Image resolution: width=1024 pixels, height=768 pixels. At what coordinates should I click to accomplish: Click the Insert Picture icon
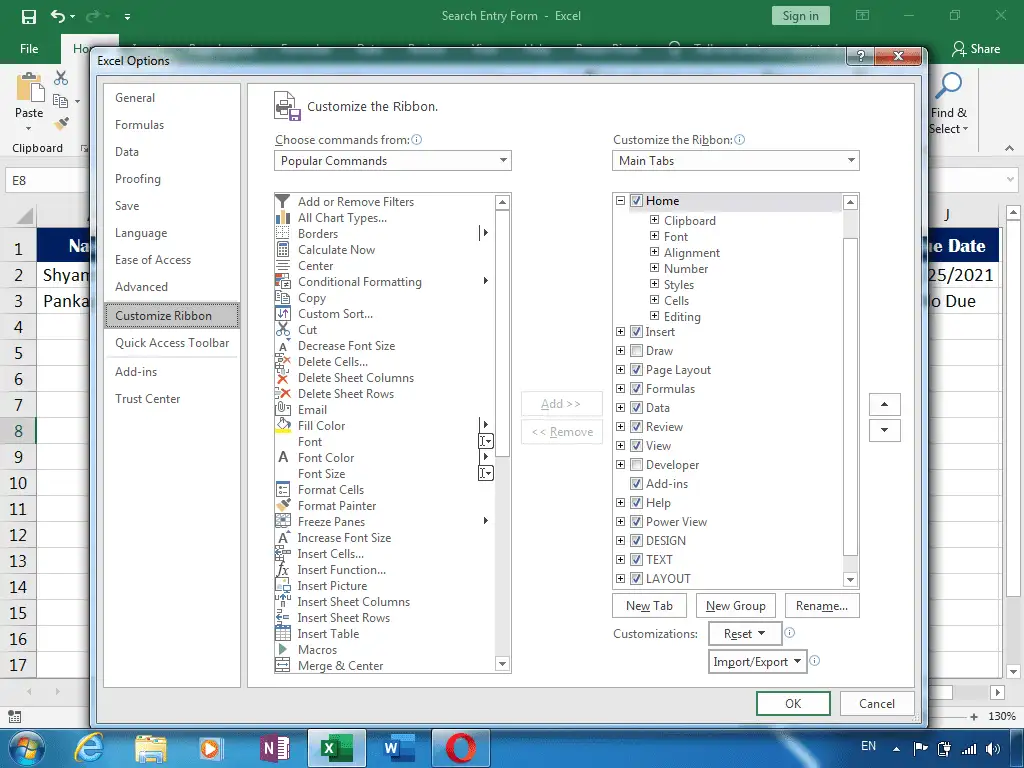click(282, 585)
